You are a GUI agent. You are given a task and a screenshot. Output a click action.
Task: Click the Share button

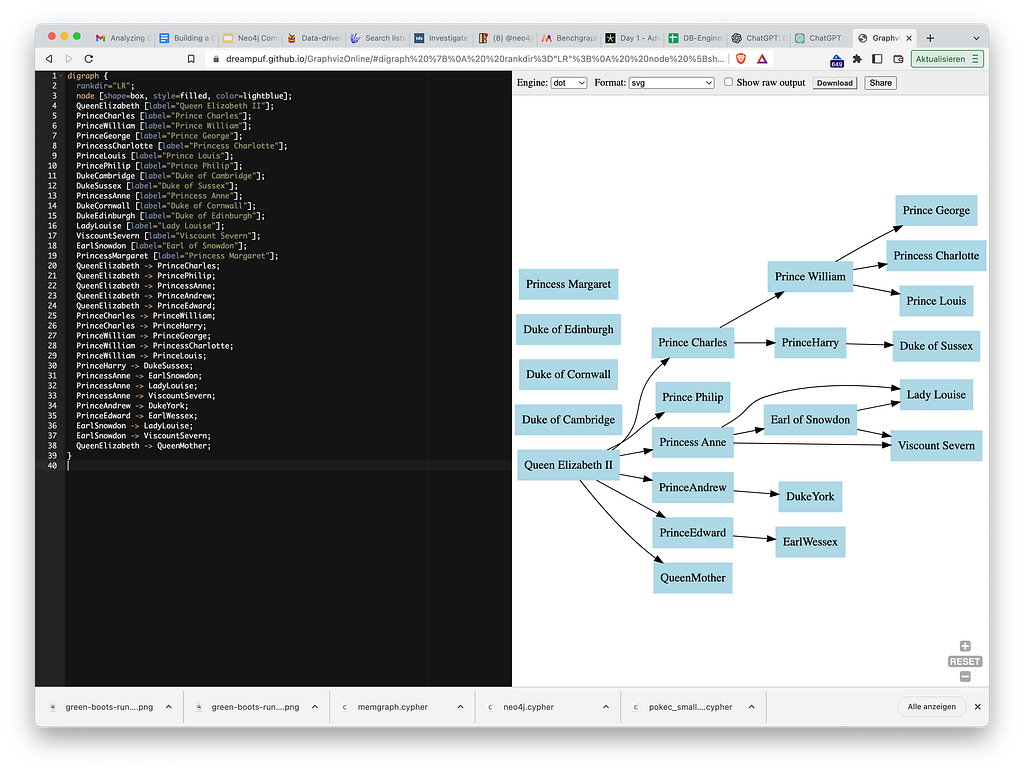(x=880, y=83)
